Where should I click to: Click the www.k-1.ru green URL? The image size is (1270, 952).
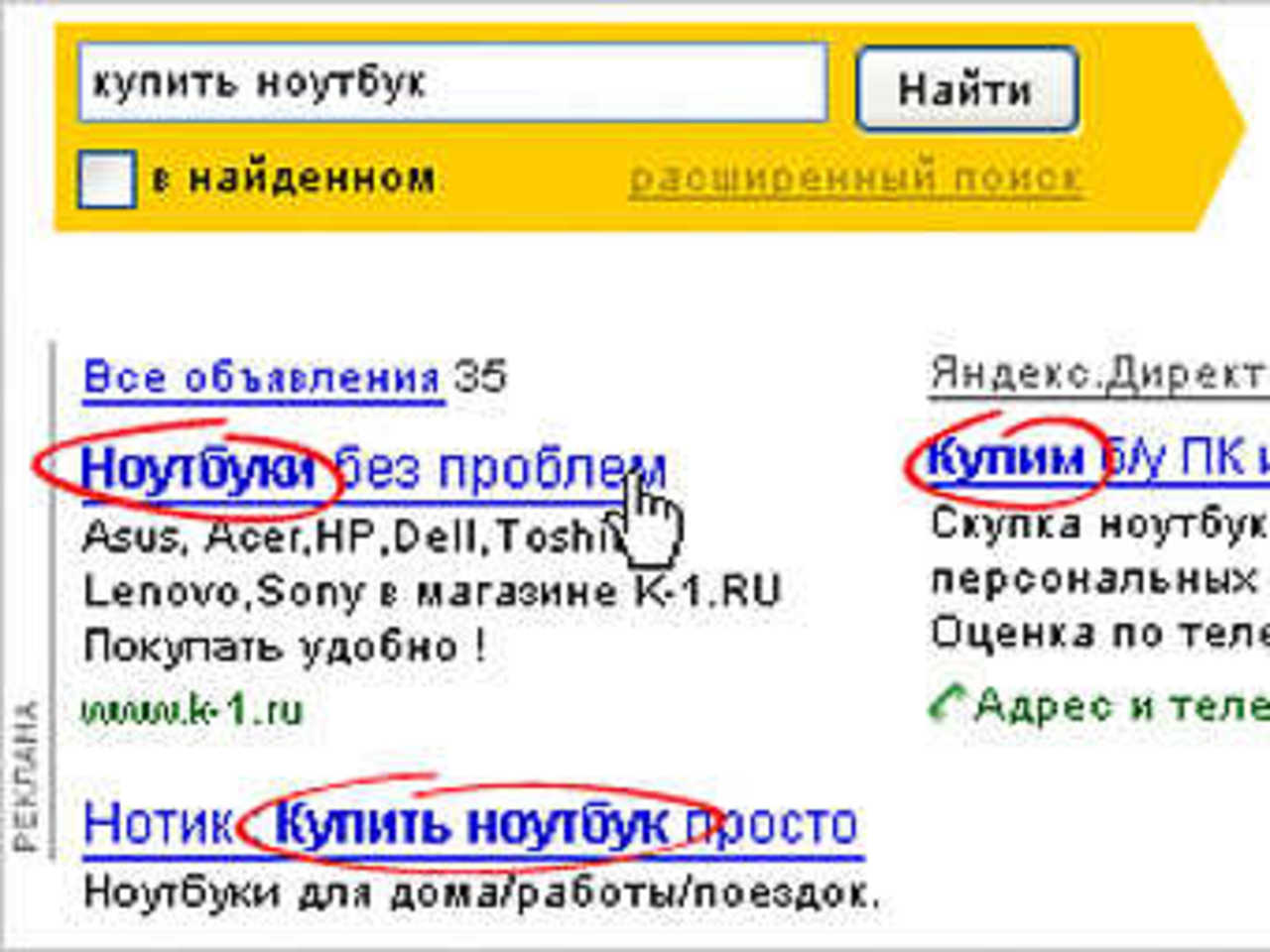click(x=192, y=710)
